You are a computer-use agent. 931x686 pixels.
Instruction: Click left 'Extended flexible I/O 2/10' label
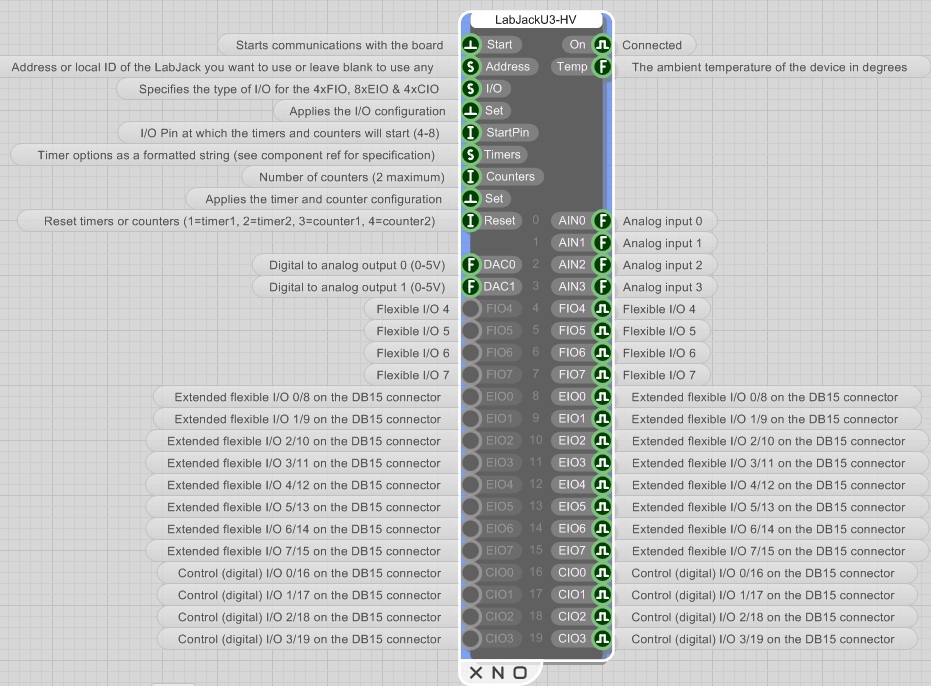pos(304,441)
